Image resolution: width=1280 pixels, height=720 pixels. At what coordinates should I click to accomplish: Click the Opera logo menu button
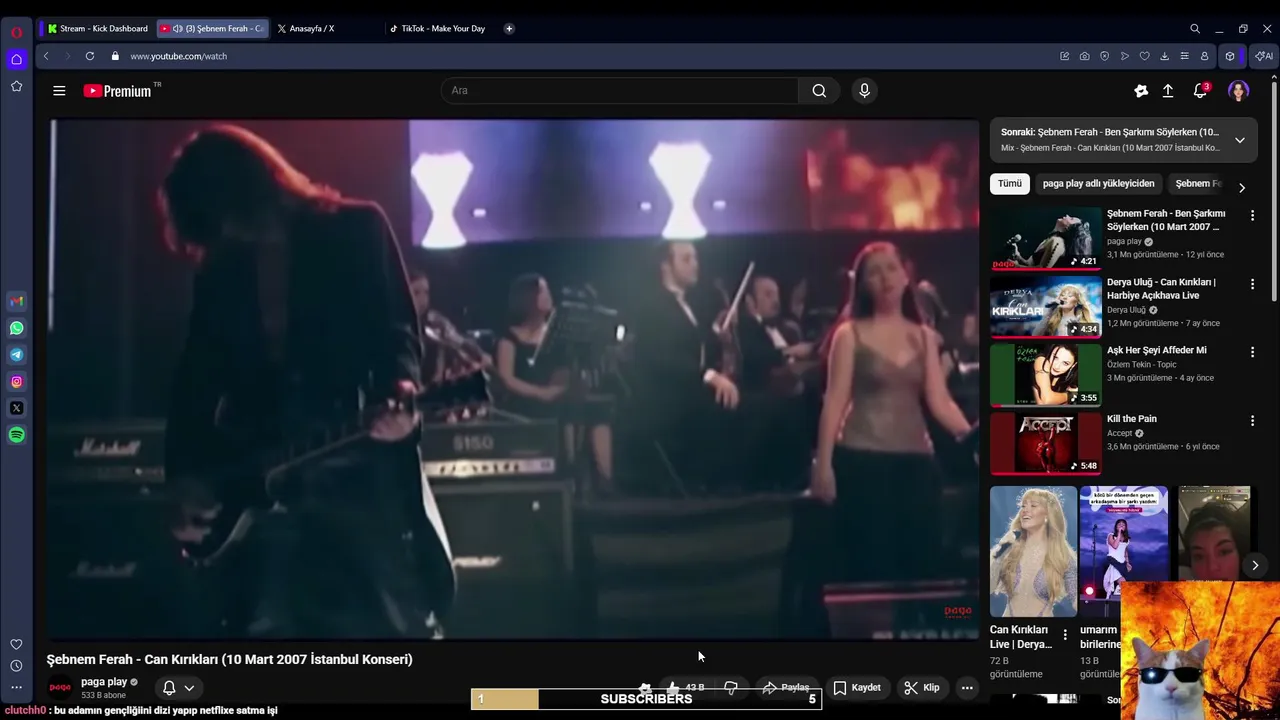[16, 32]
